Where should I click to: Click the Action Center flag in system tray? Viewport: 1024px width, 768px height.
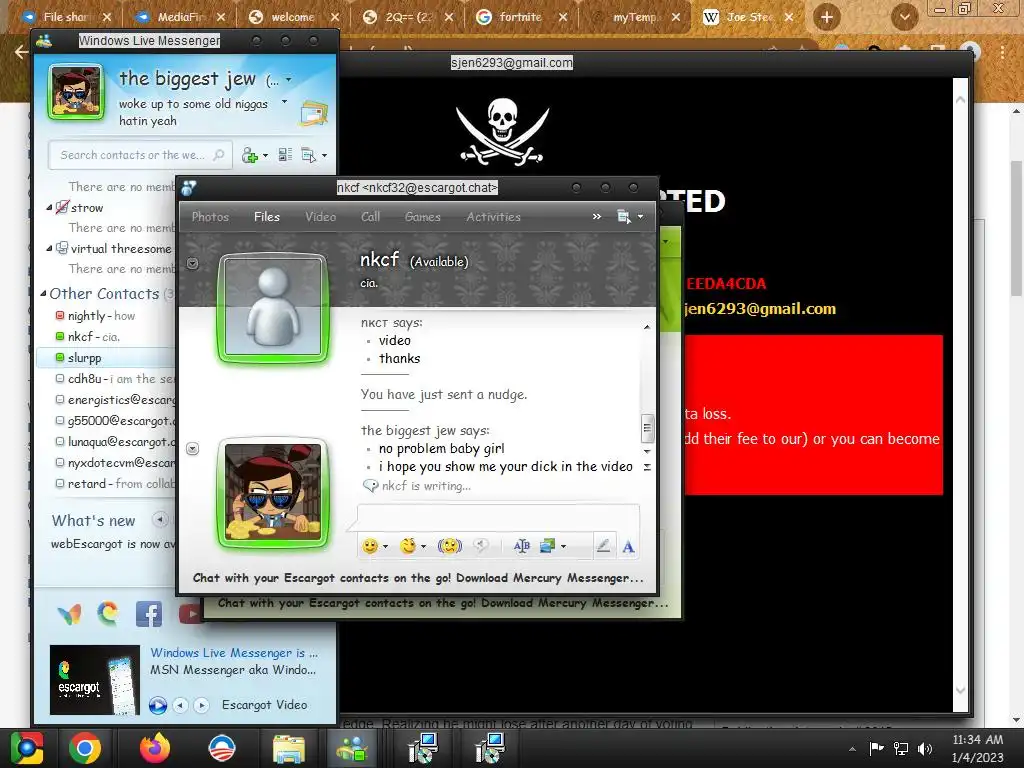[x=876, y=748]
